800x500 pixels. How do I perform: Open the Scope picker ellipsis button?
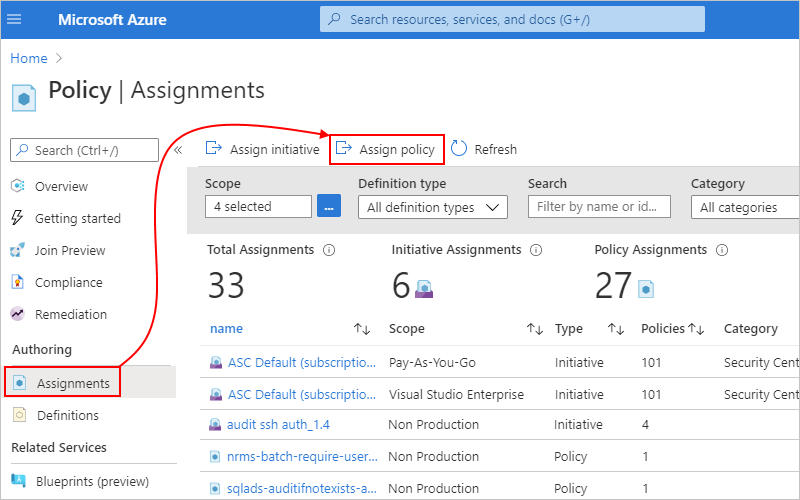pos(329,207)
